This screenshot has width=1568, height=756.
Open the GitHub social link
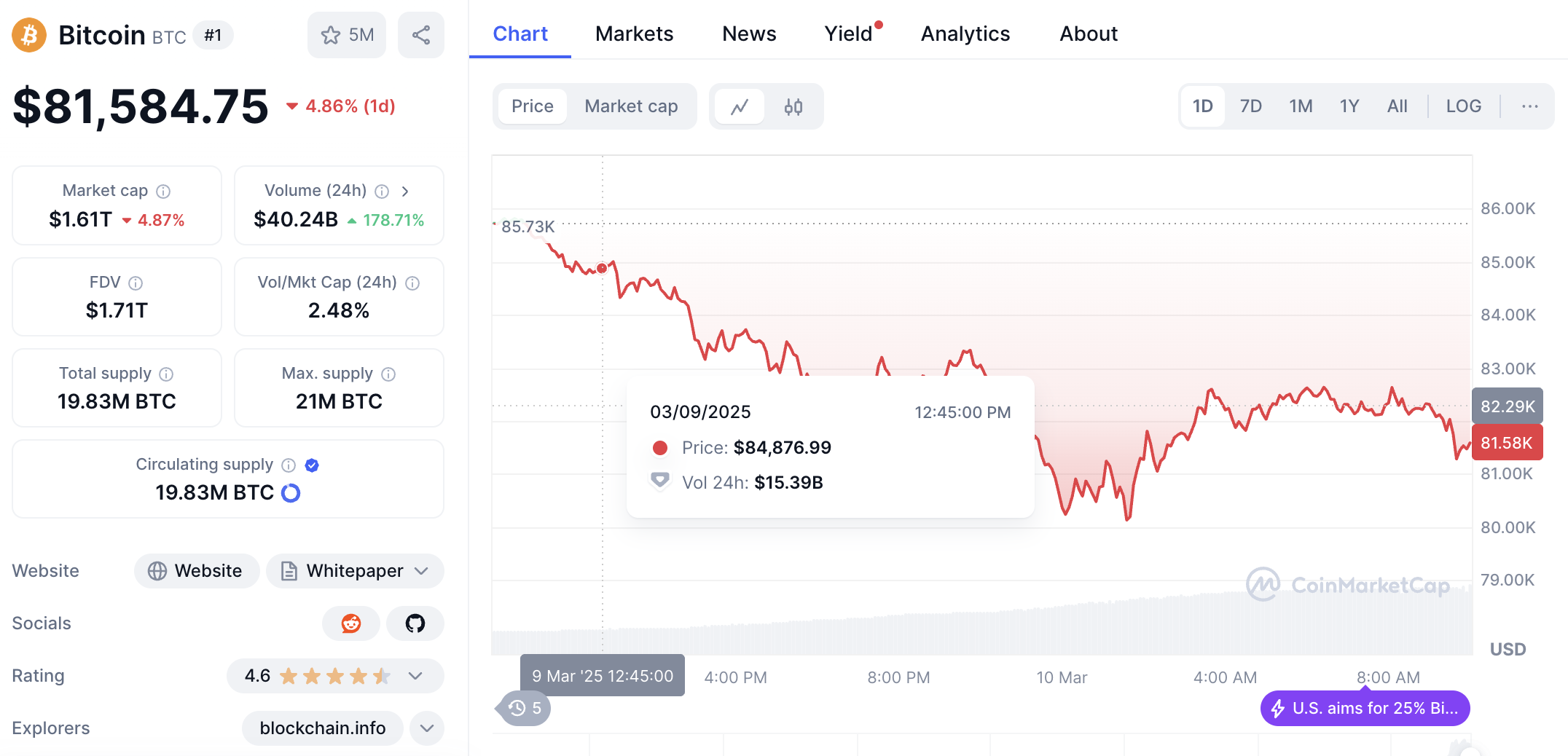coord(415,623)
